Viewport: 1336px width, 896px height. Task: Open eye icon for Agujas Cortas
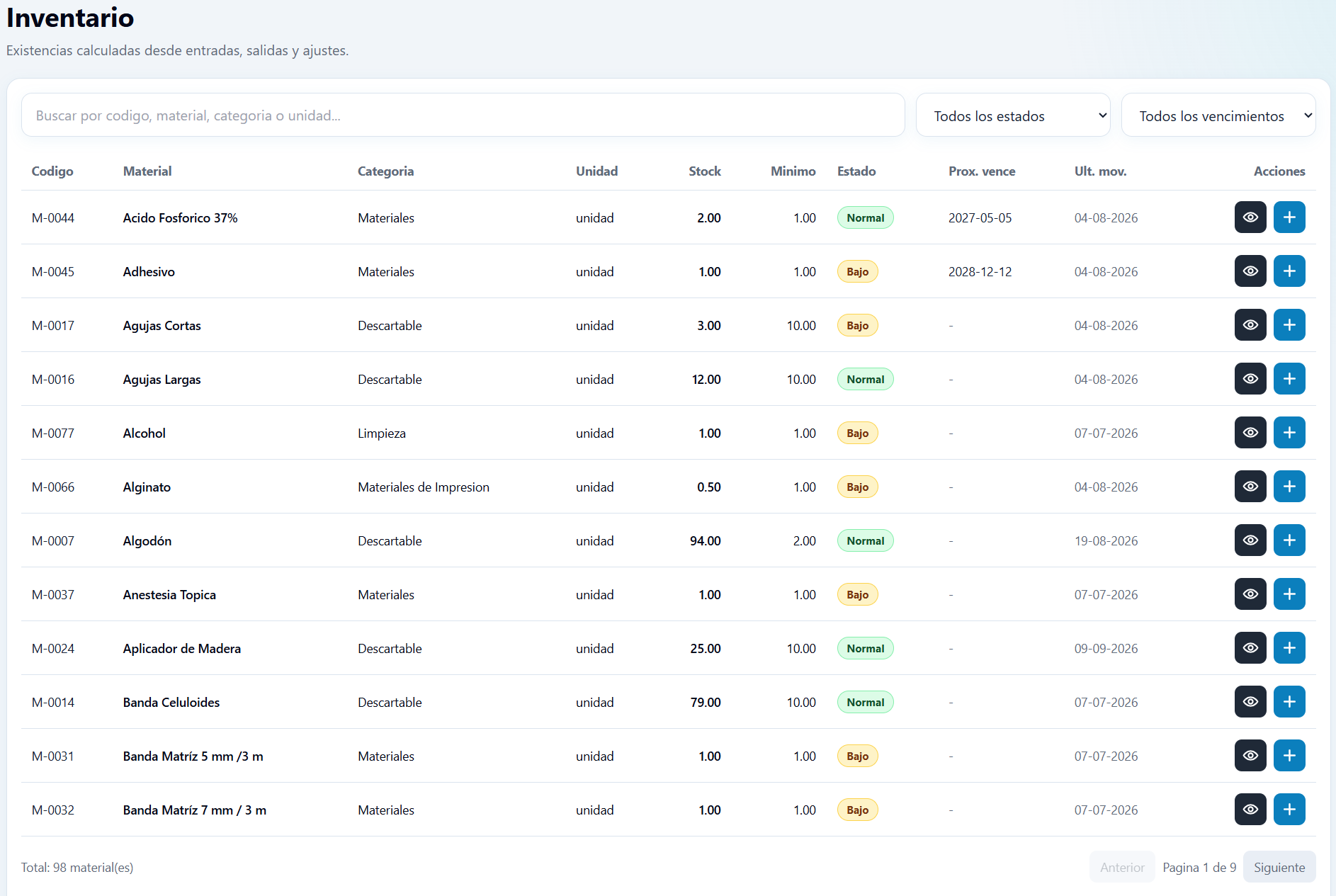pyautogui.click(x=1250, y=325)
